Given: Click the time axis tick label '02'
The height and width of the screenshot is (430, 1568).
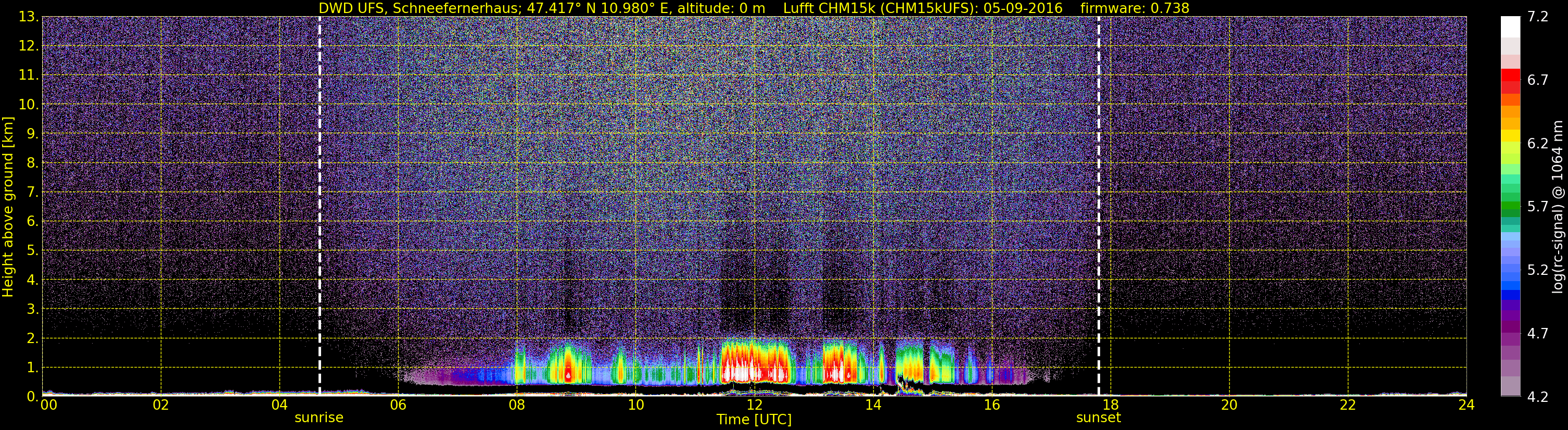Looking at the screenshot, I should [x=161, y=406].
